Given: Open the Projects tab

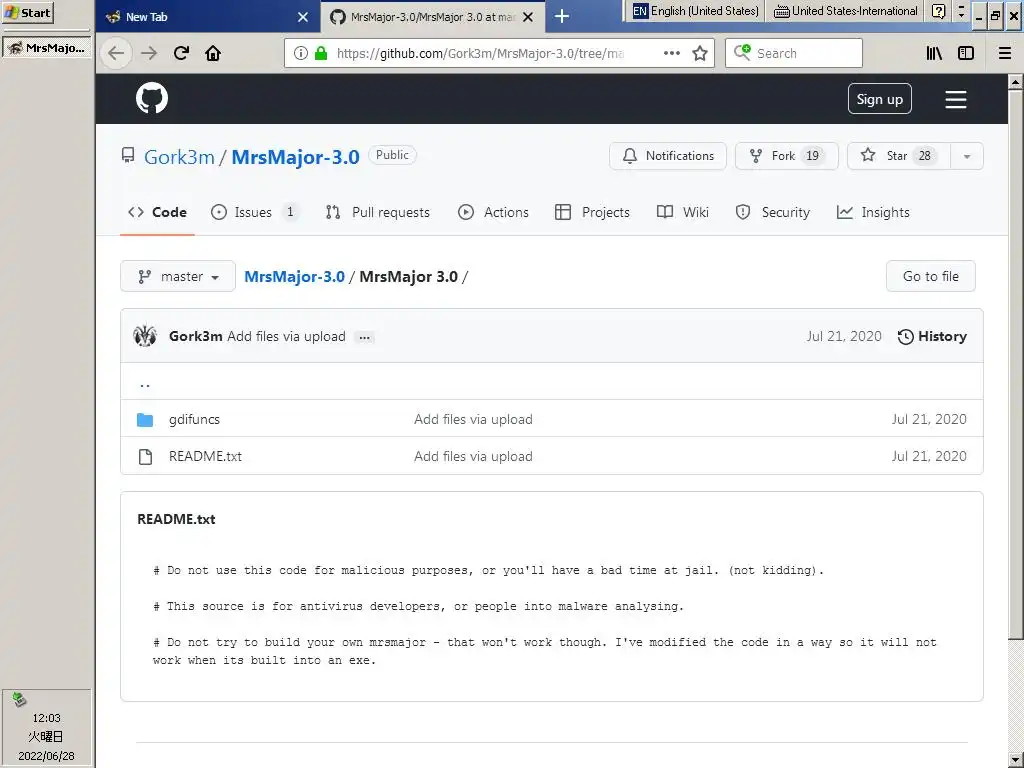Looking at the screenshot, I should pyautogui.click(x=592, y=212).
